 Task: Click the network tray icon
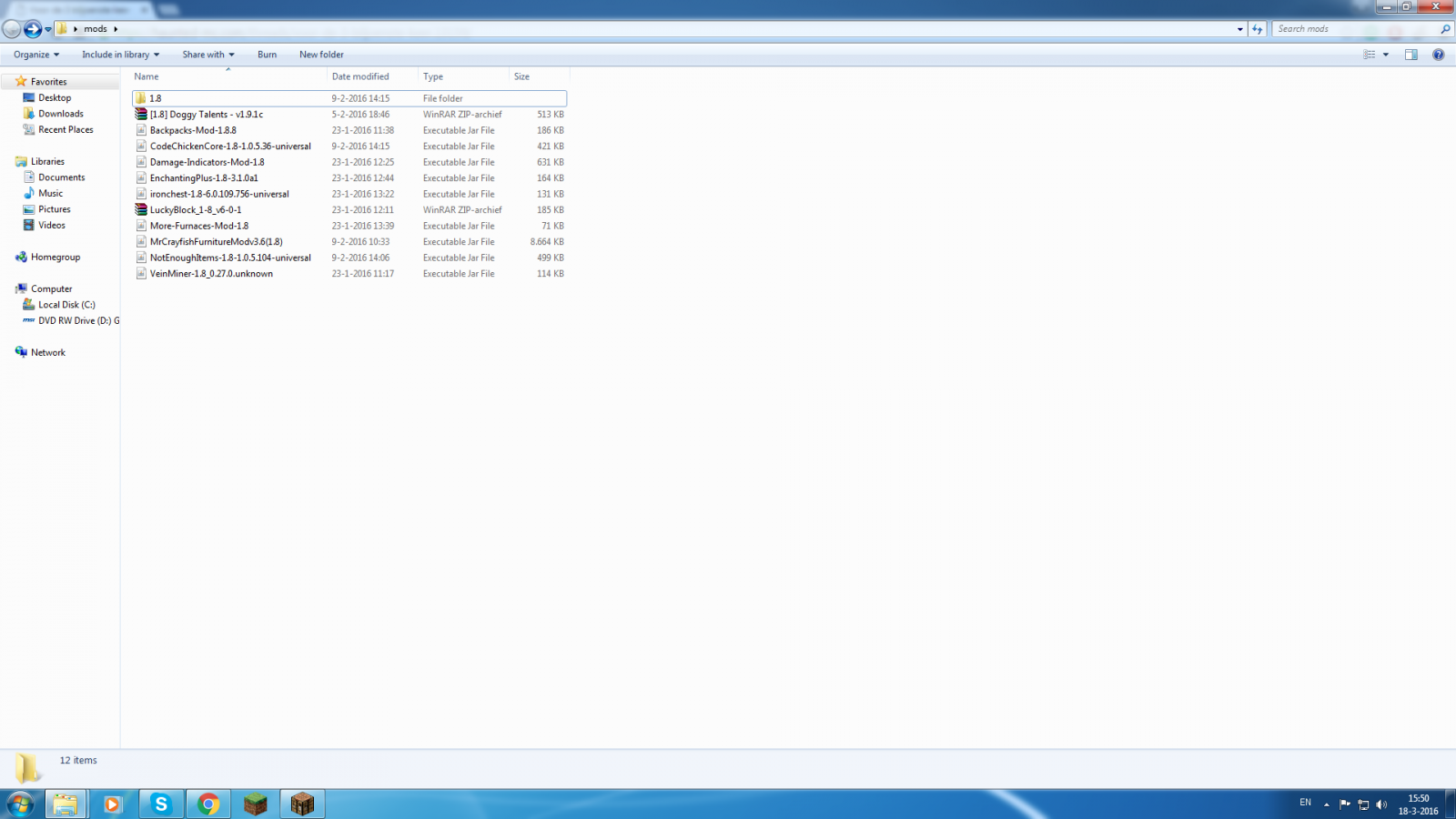click(x=1363, y=804)
